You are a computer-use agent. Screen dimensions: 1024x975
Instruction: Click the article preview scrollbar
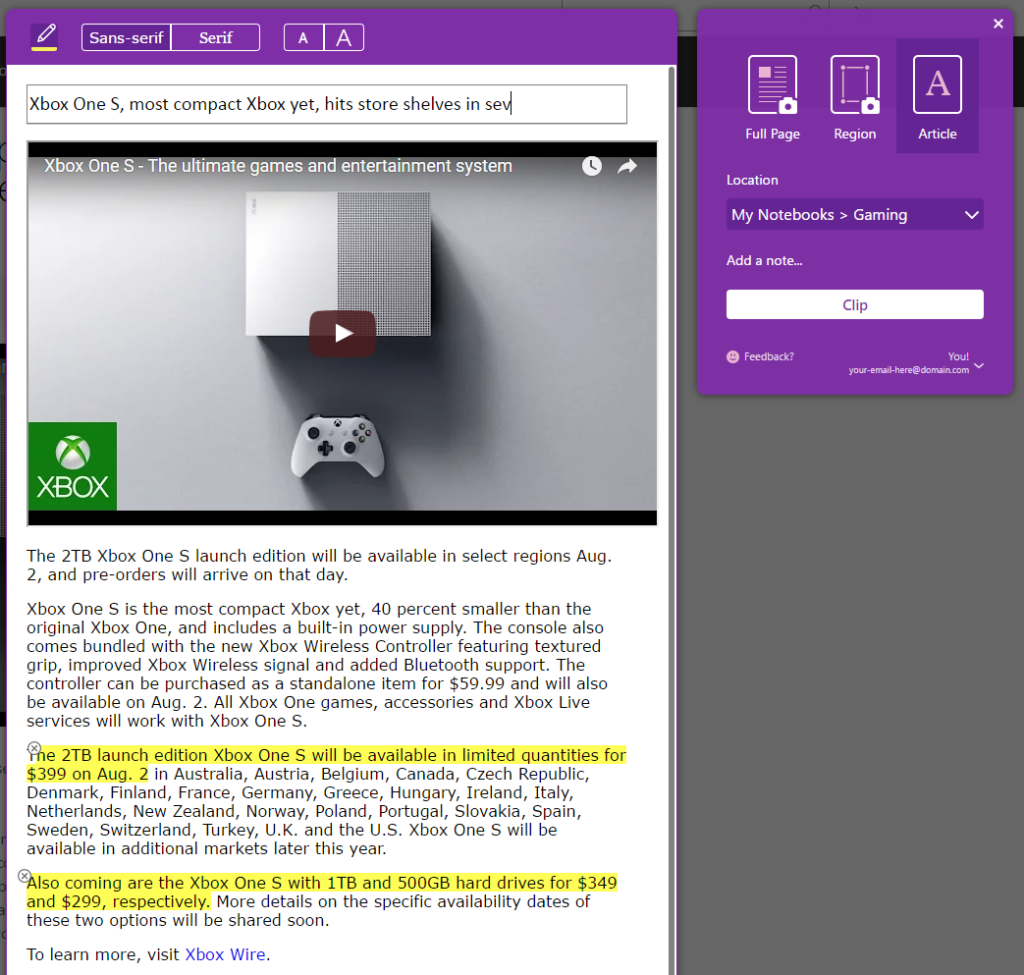(x=671, y=519)
